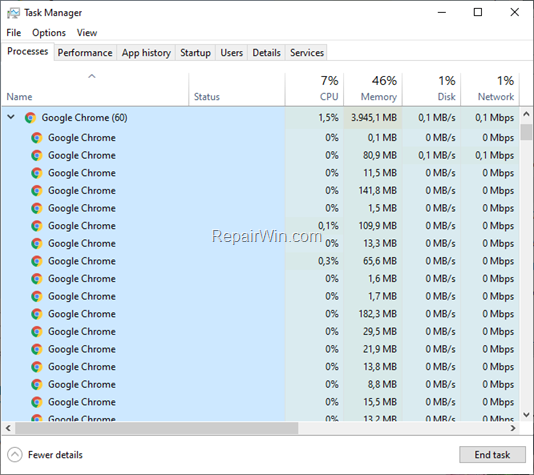The image size is (534, 475).
Task: Click the Chrome icon in the 21,9 MB row
Action: 37,349
